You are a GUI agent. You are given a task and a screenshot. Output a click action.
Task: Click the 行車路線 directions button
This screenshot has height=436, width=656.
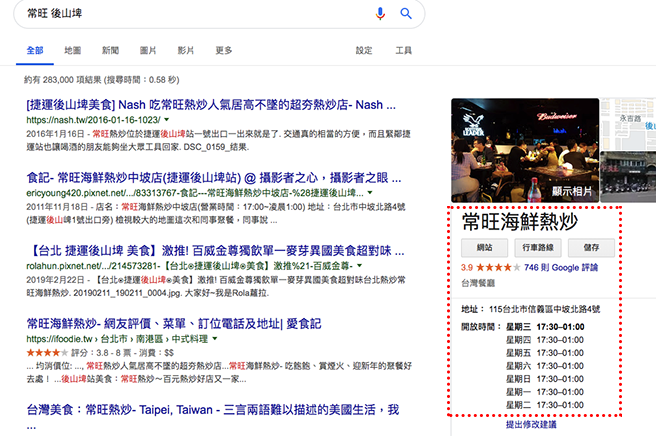[x=539, y=246]
